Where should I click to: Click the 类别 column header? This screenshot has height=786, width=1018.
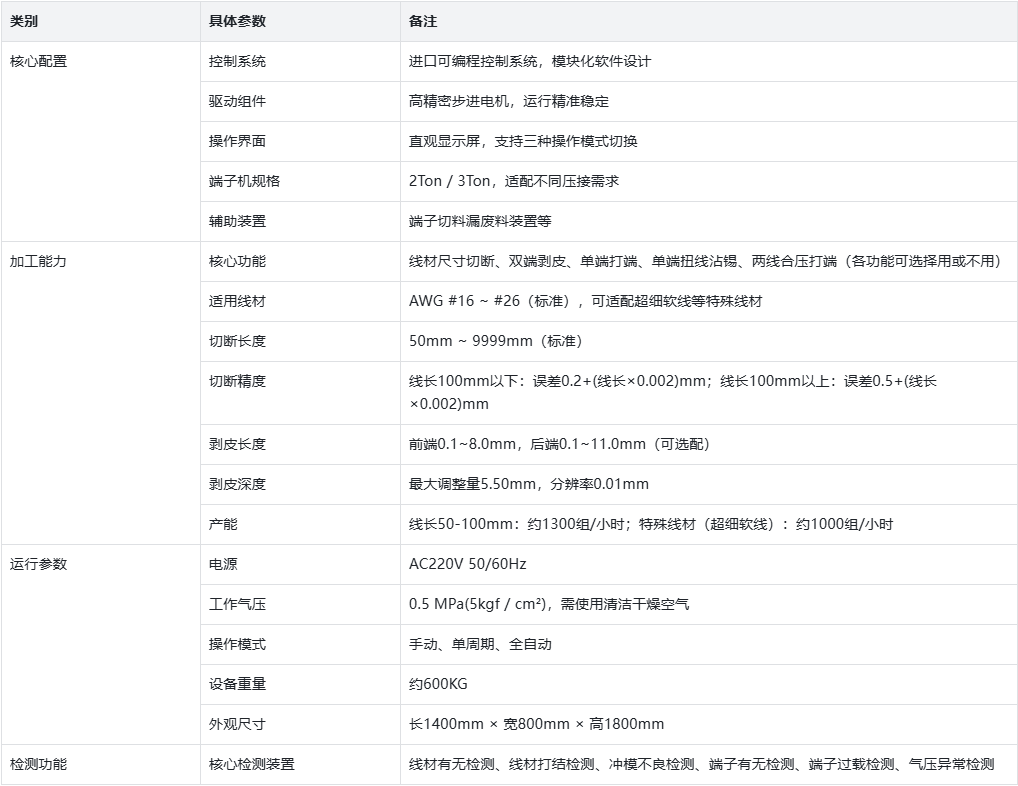24,21
